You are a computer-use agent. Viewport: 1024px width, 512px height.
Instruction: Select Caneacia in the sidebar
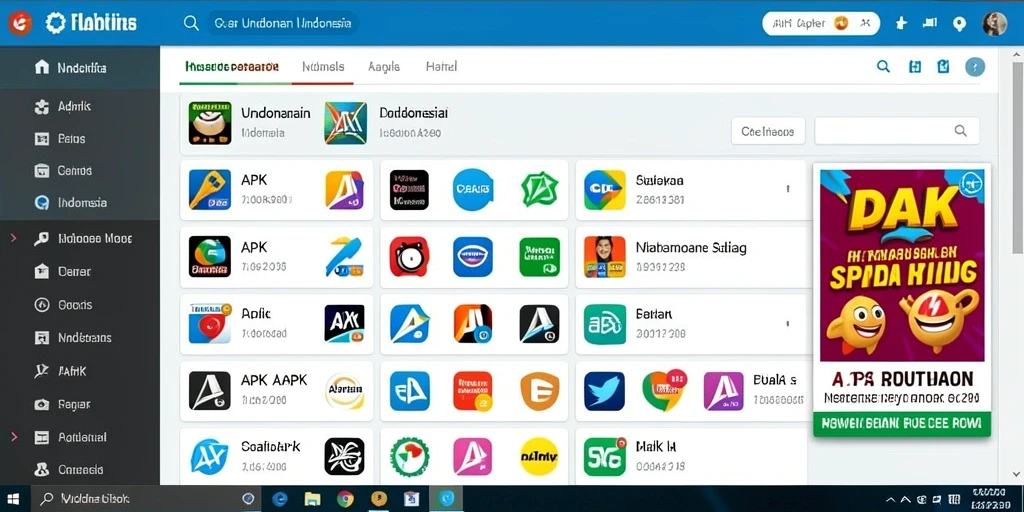[80, 469]
